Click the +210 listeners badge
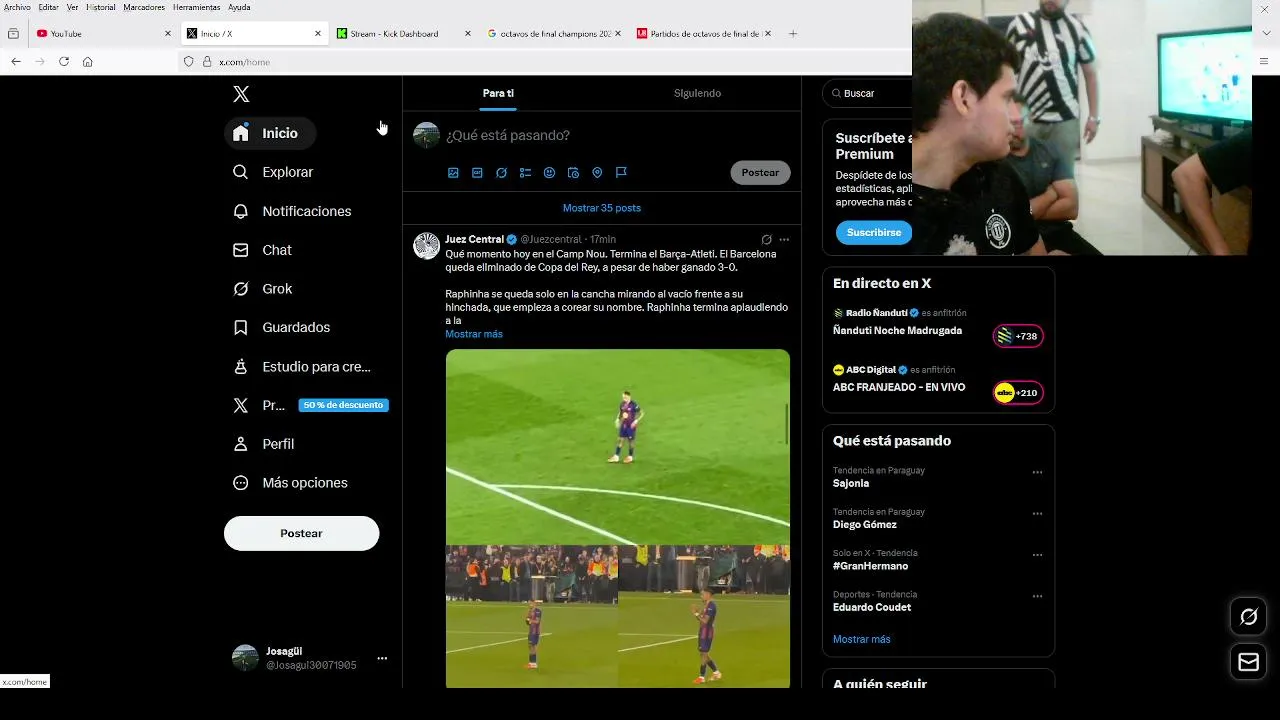 [x=1018, y=393]
